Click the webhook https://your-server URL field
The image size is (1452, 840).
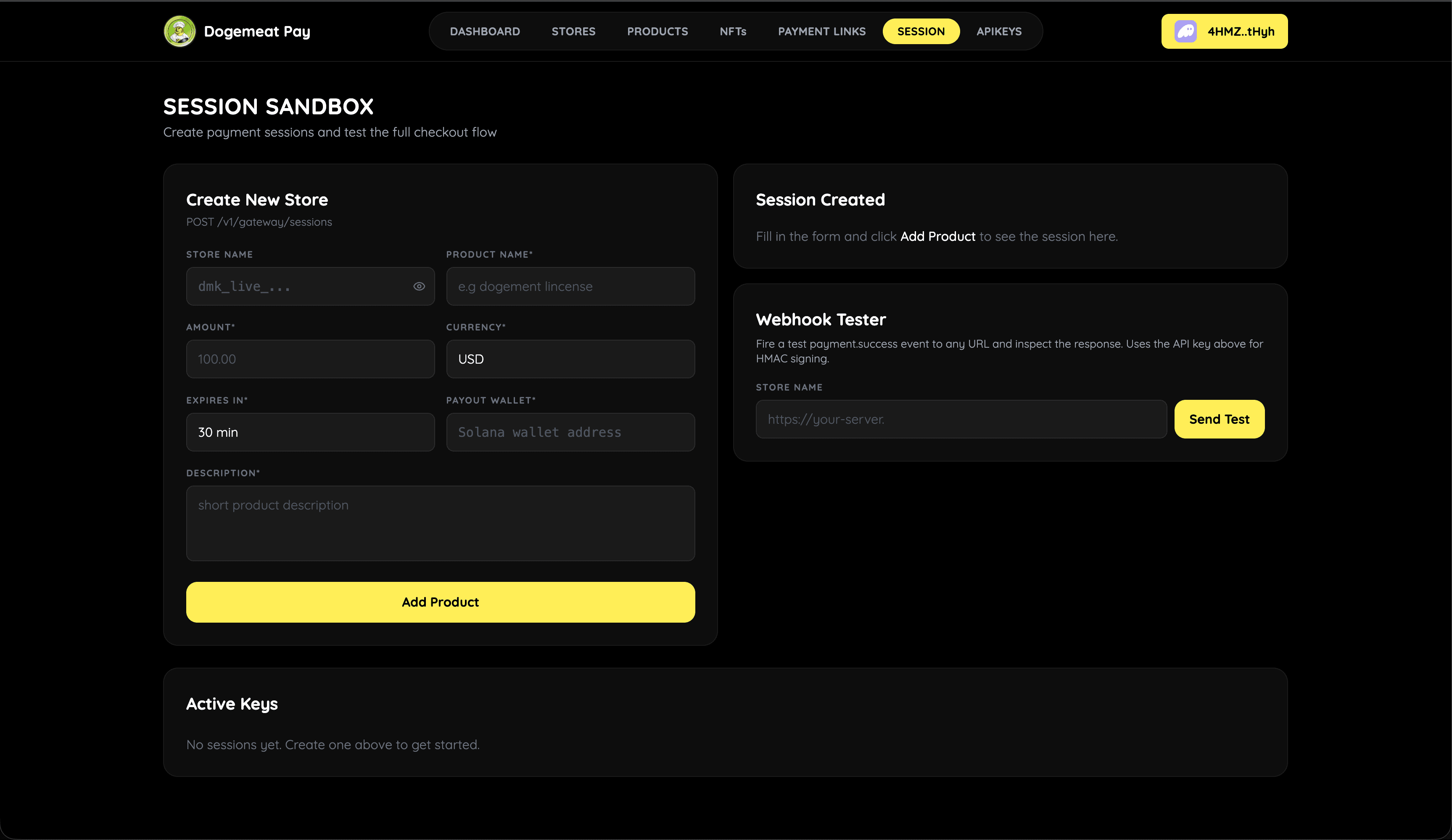[961, 419]
